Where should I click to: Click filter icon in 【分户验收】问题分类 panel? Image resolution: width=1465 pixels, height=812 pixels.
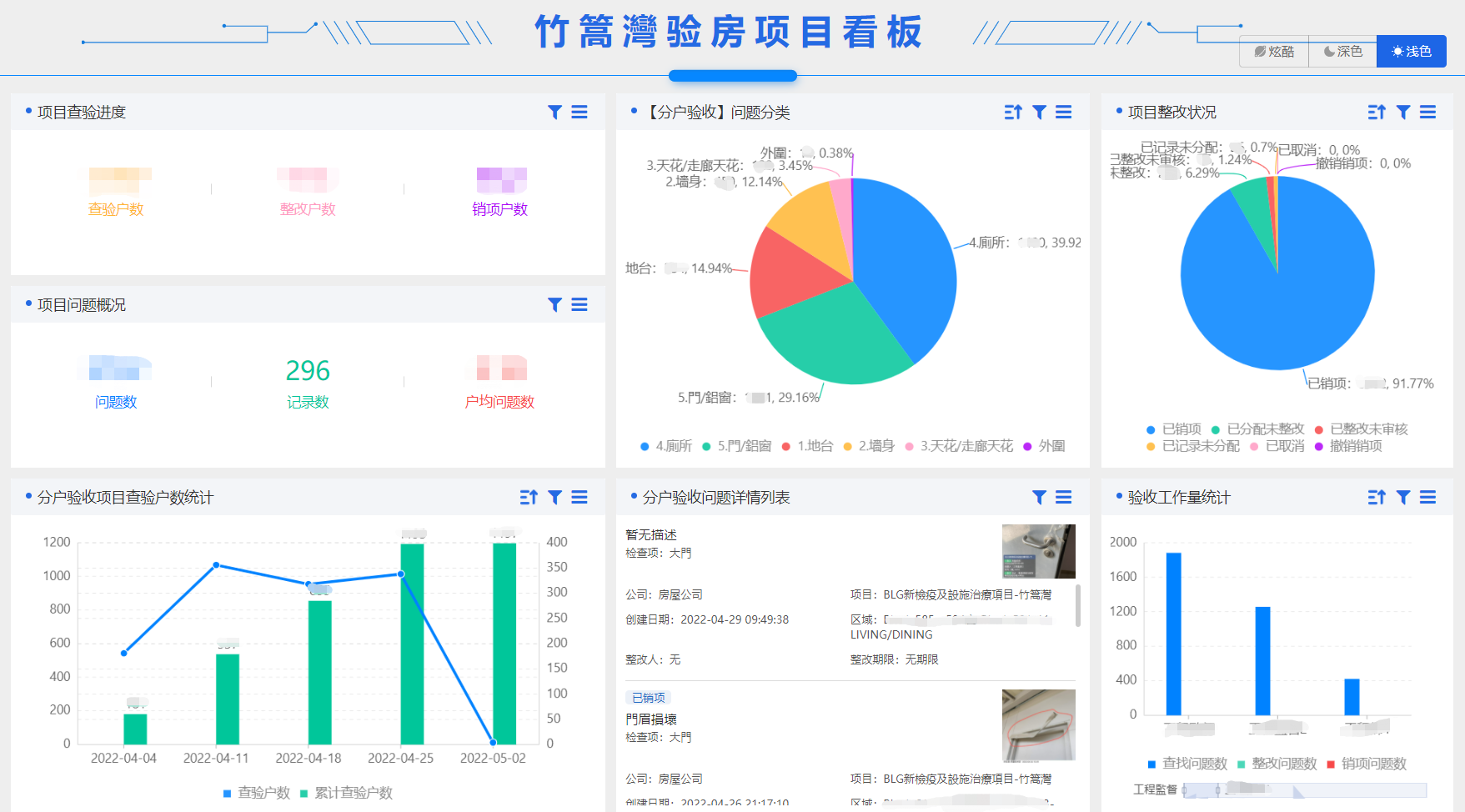pyautogui.click(x=1039, y=113)
